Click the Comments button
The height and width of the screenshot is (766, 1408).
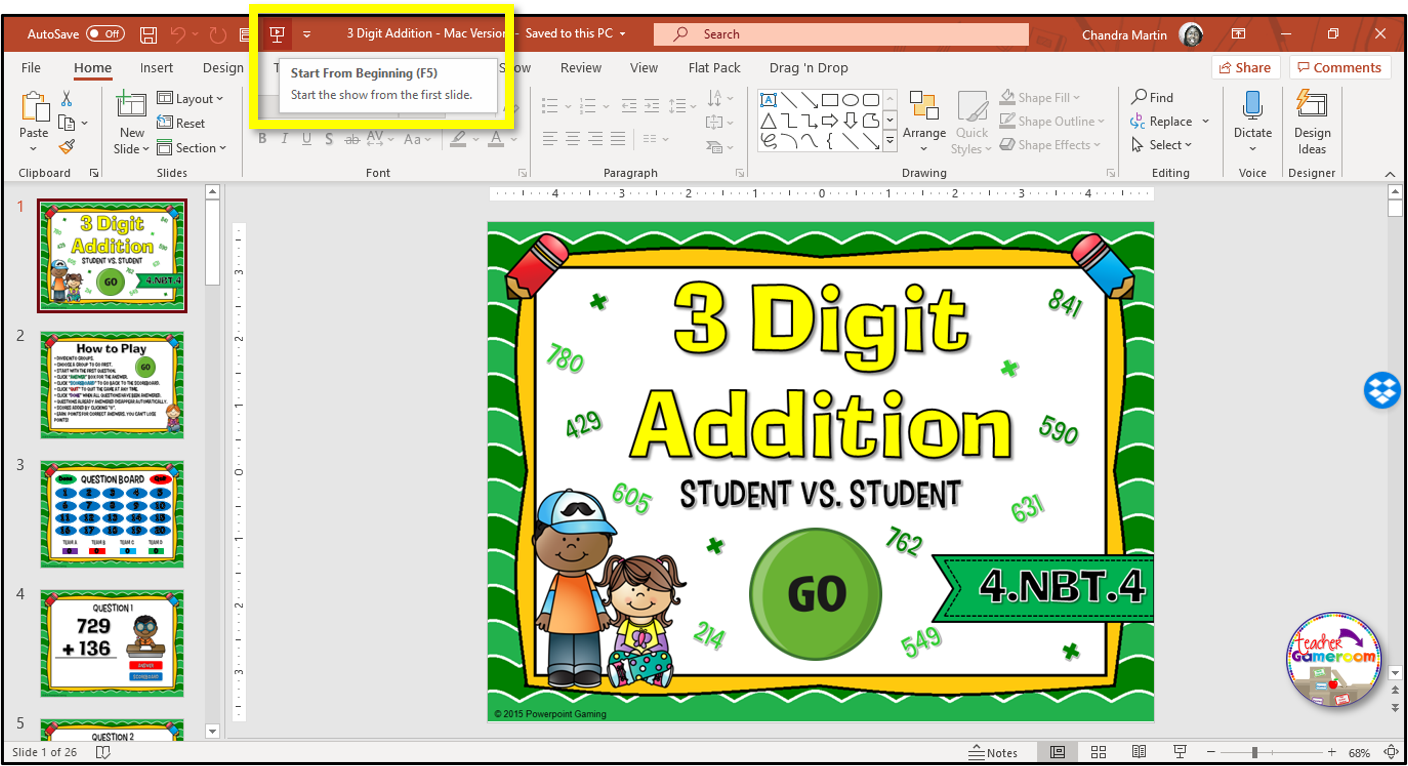click(1340, 68)
